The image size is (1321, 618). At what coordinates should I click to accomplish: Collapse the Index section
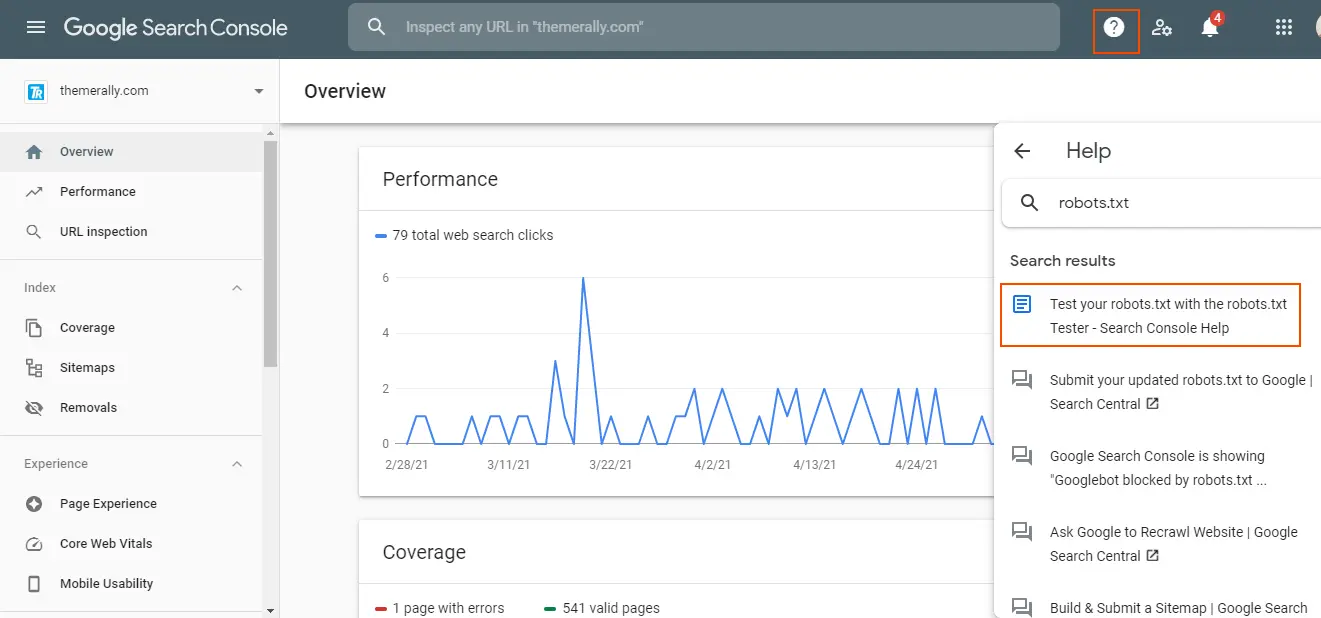pyautogui.click(x=237, y=288)
